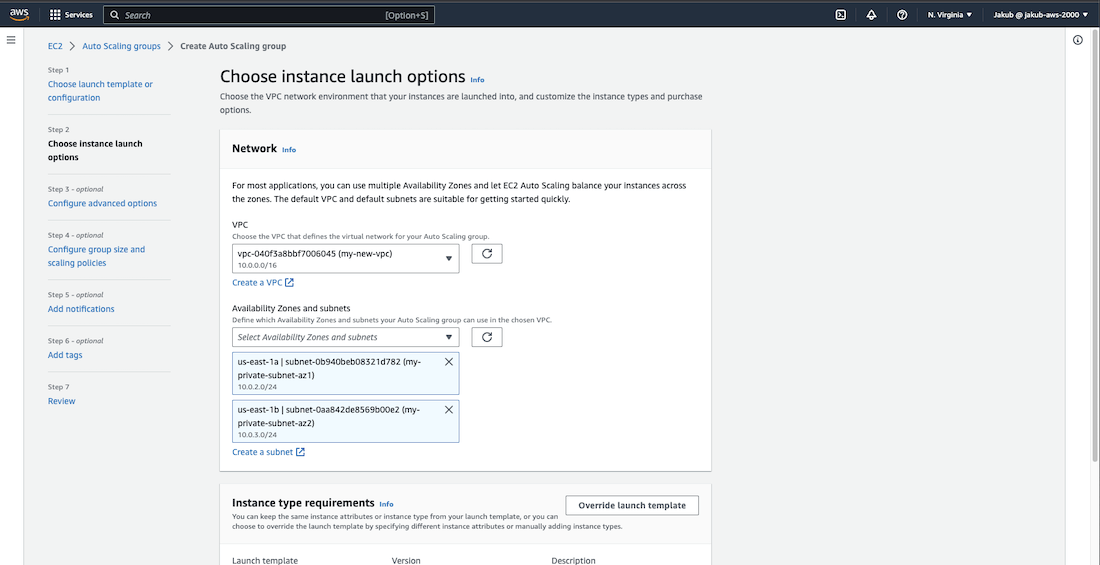Click the AWS logo home icon
Screen dimensions: 1100x565
click(x=21, y=15)
